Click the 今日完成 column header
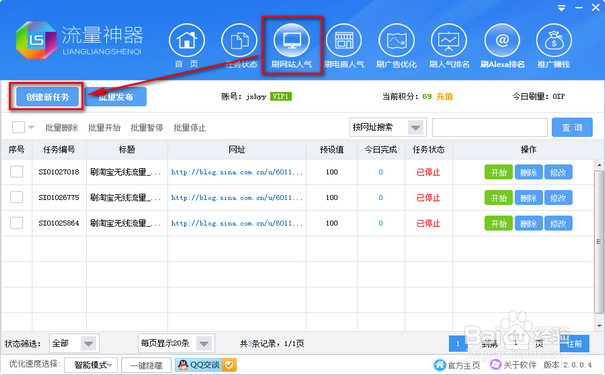 click(x=380, y=150)
